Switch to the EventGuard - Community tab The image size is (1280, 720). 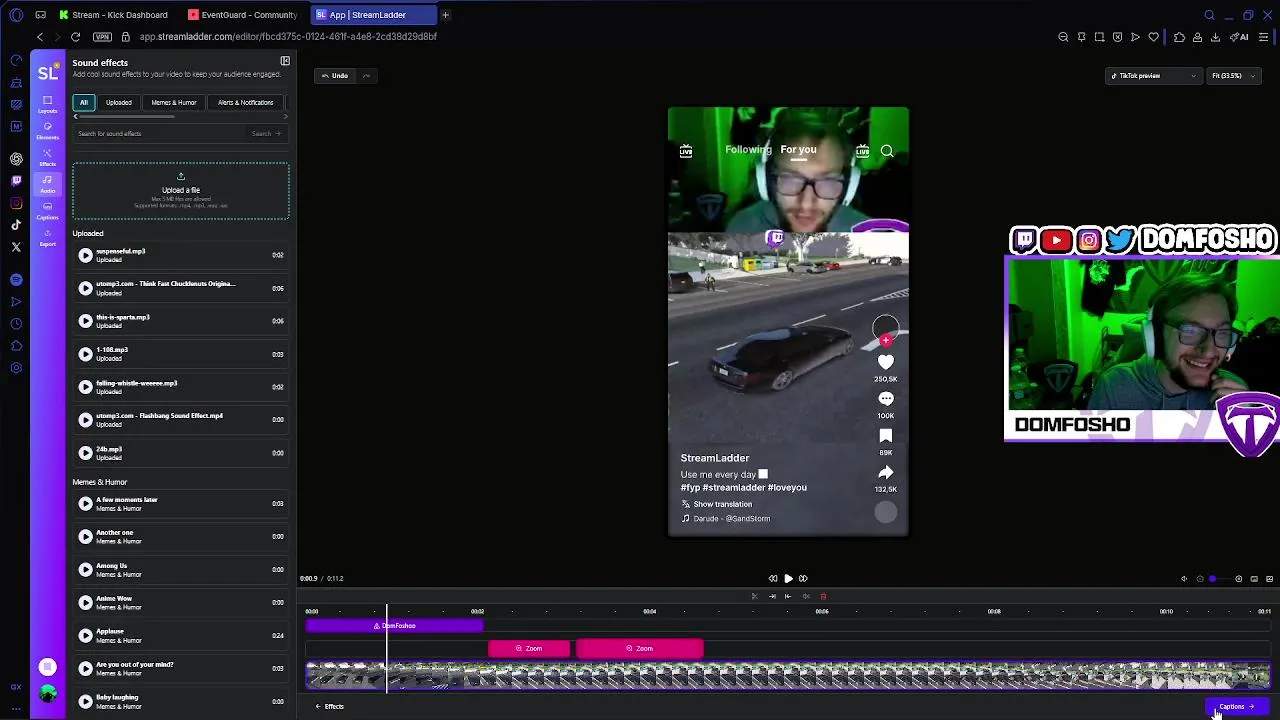[x=243, y=15]
